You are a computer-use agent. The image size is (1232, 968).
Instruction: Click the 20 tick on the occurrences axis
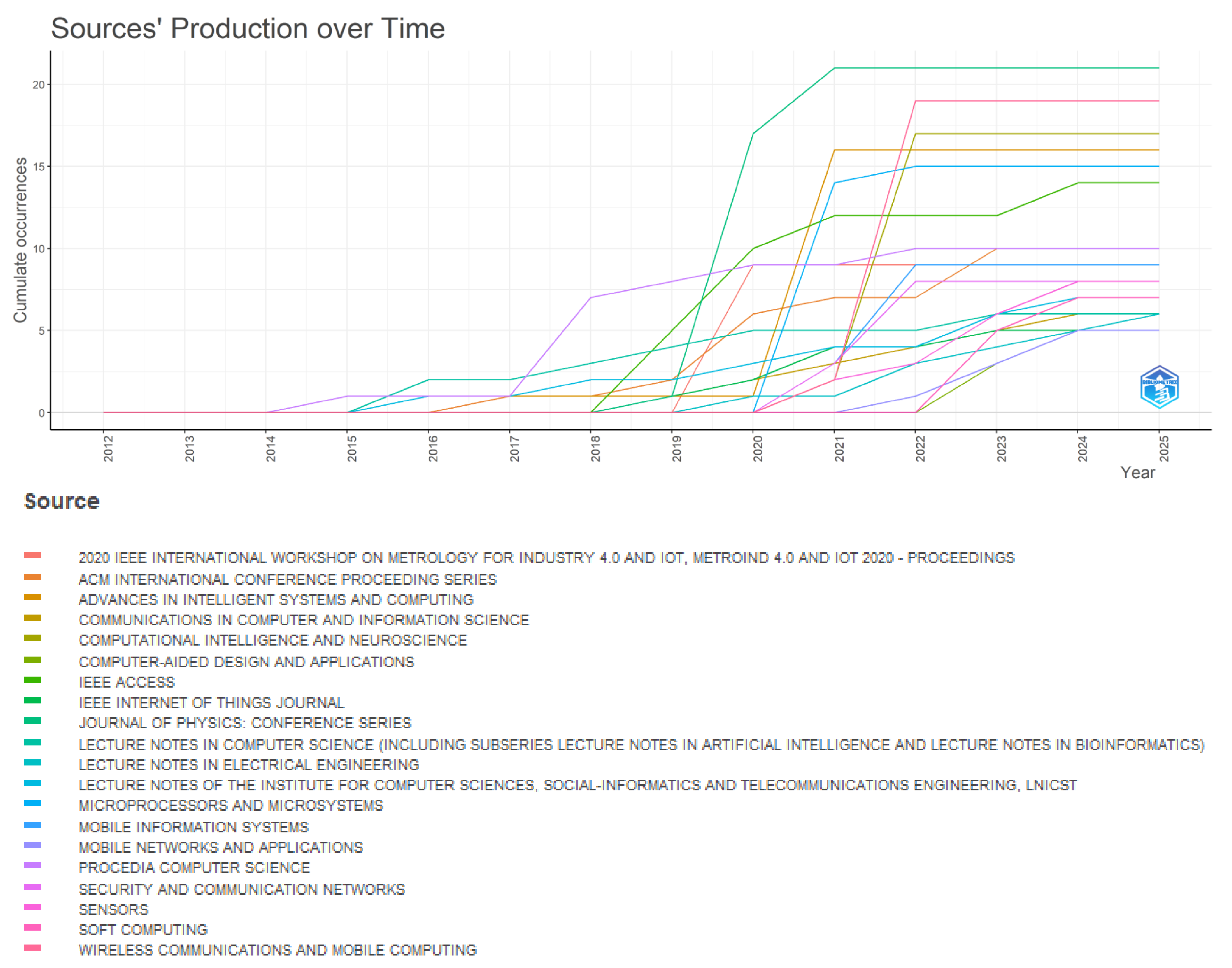38,85
